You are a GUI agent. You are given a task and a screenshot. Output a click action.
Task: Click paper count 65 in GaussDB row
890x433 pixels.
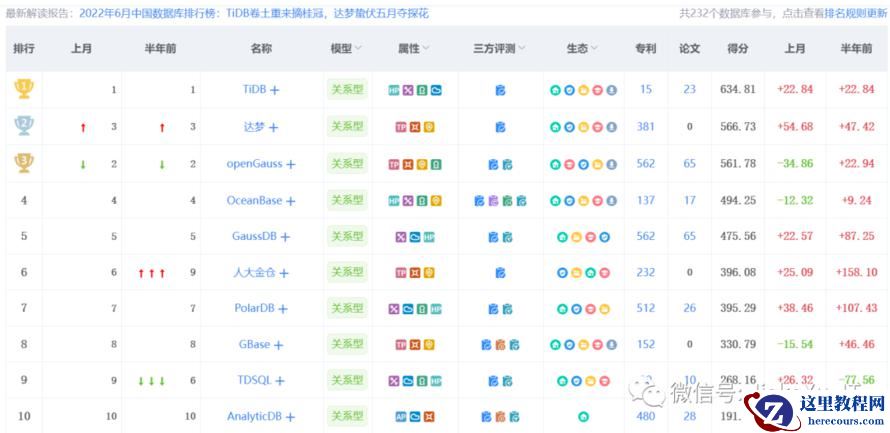[690, 236]
